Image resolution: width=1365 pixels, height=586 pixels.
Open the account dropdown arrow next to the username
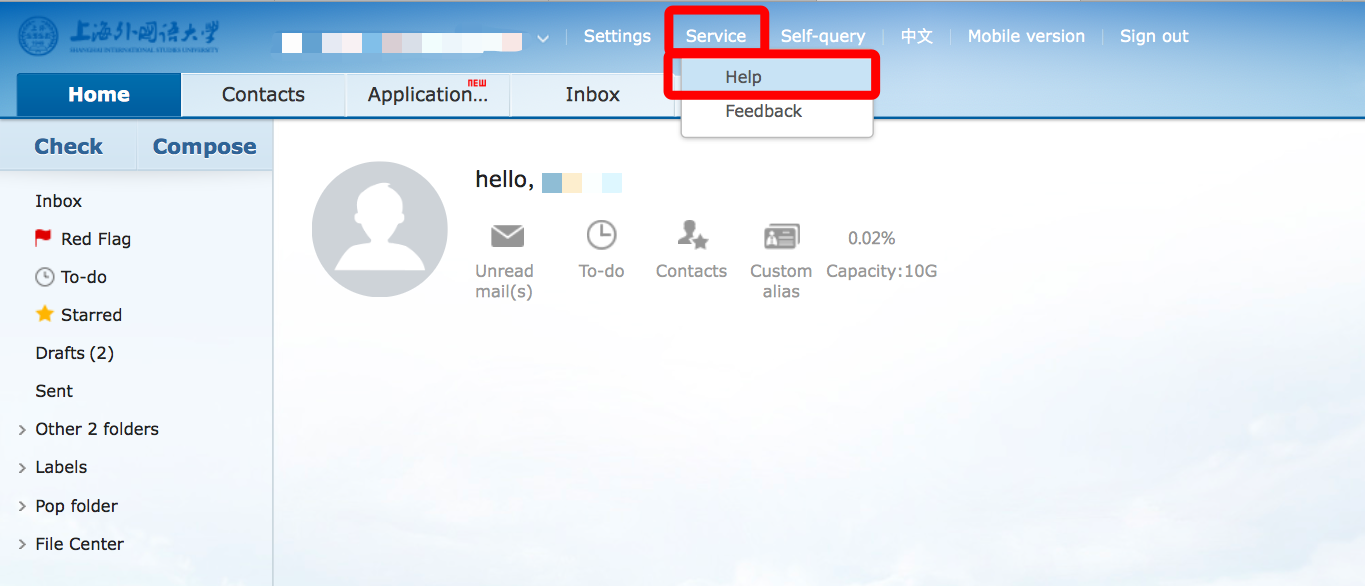click(x=543, y=38)
